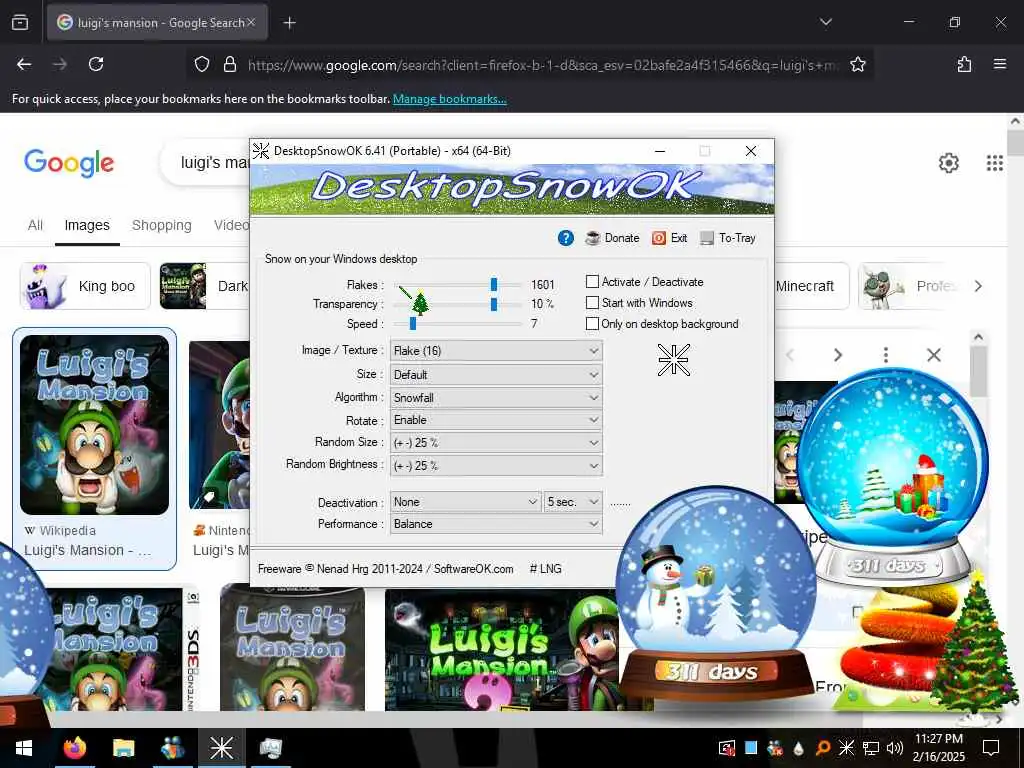Click the Transparency slider handle
The width and height of the screenshot is (1024, 768).
tap(494, 304)
